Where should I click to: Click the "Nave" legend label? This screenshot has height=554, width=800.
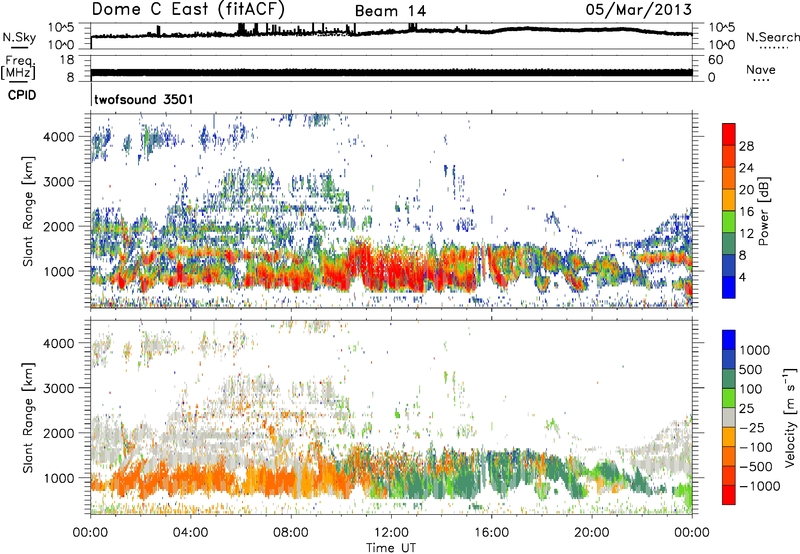761,69
